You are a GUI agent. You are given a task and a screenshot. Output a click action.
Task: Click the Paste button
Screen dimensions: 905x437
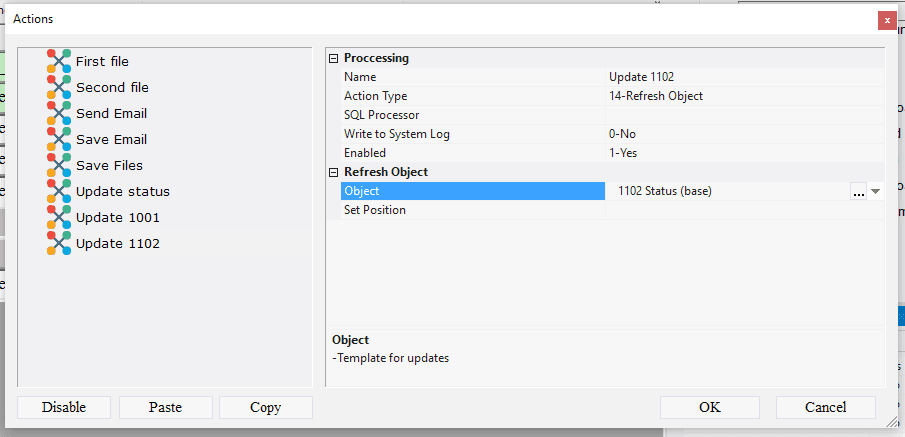(165, 407)
